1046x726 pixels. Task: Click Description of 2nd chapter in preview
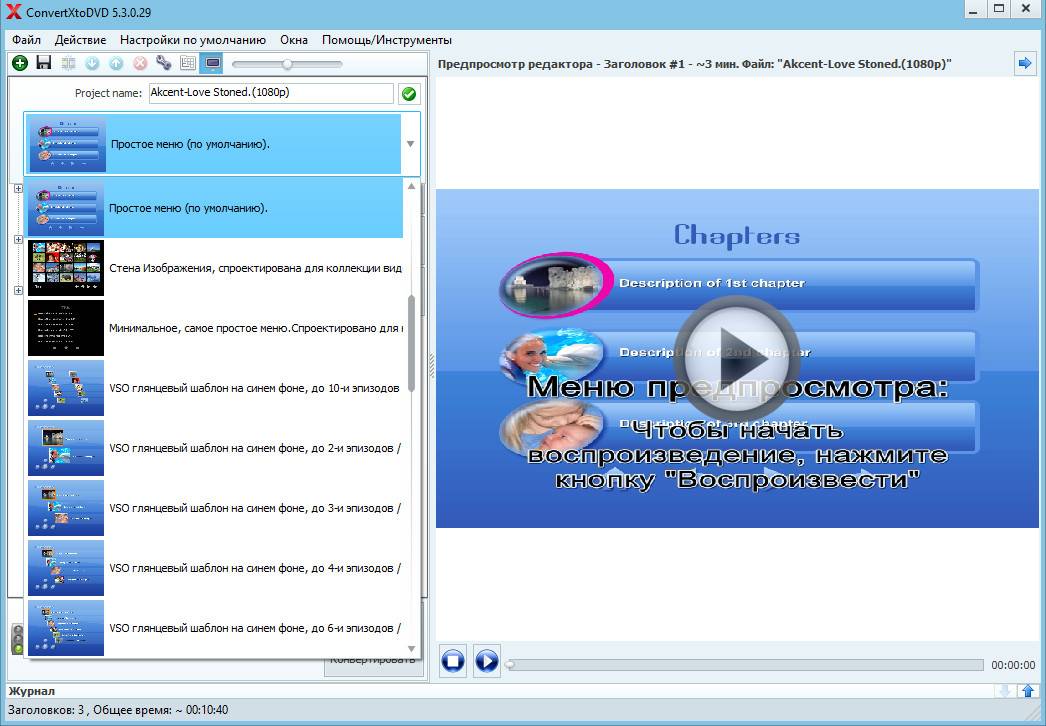[x=714, y=352]
